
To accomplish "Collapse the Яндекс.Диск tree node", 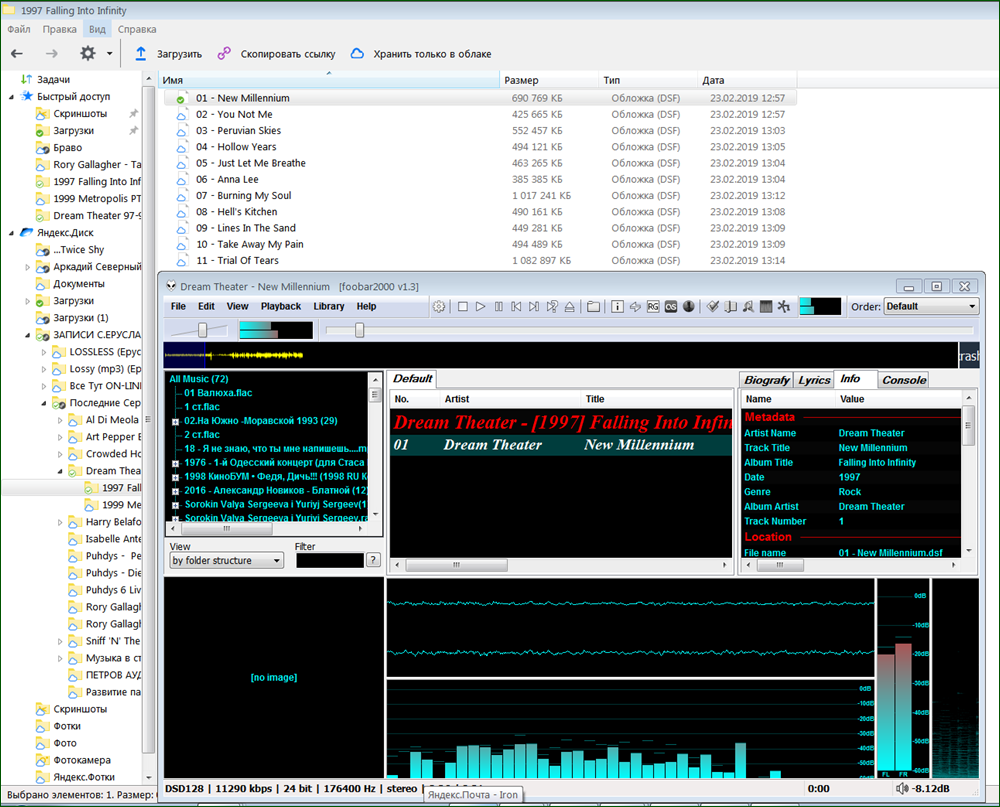I will point(11,233).
